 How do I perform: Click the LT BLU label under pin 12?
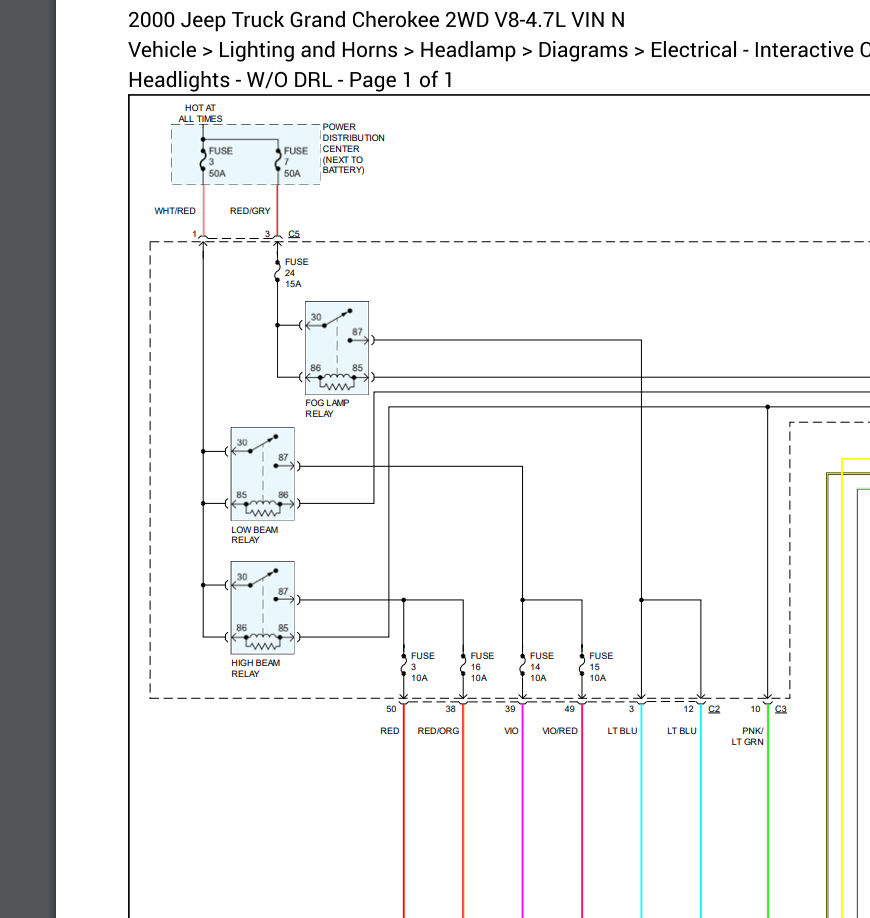pos(681,731)
